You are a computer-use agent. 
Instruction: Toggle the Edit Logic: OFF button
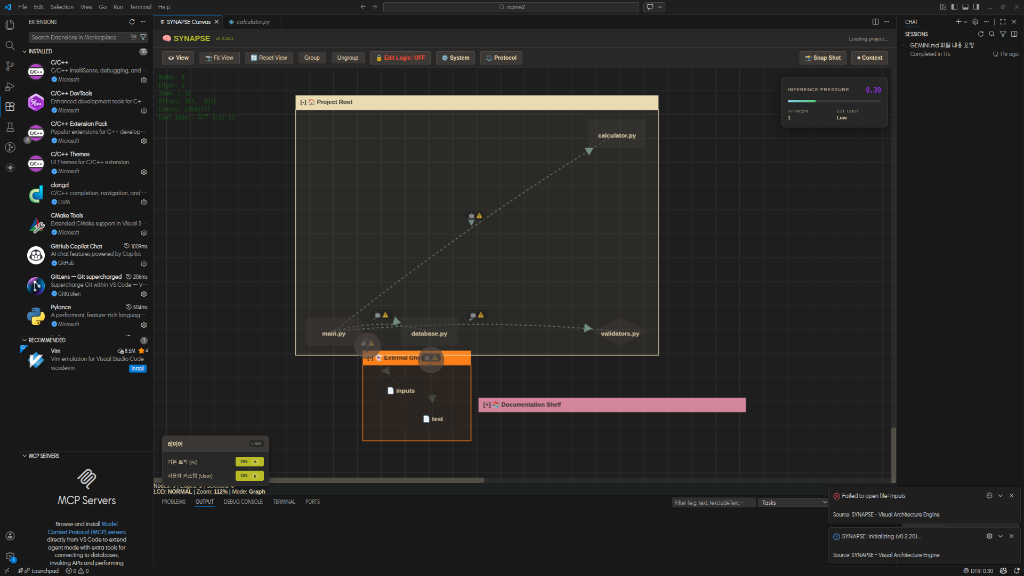click(399, 58)
